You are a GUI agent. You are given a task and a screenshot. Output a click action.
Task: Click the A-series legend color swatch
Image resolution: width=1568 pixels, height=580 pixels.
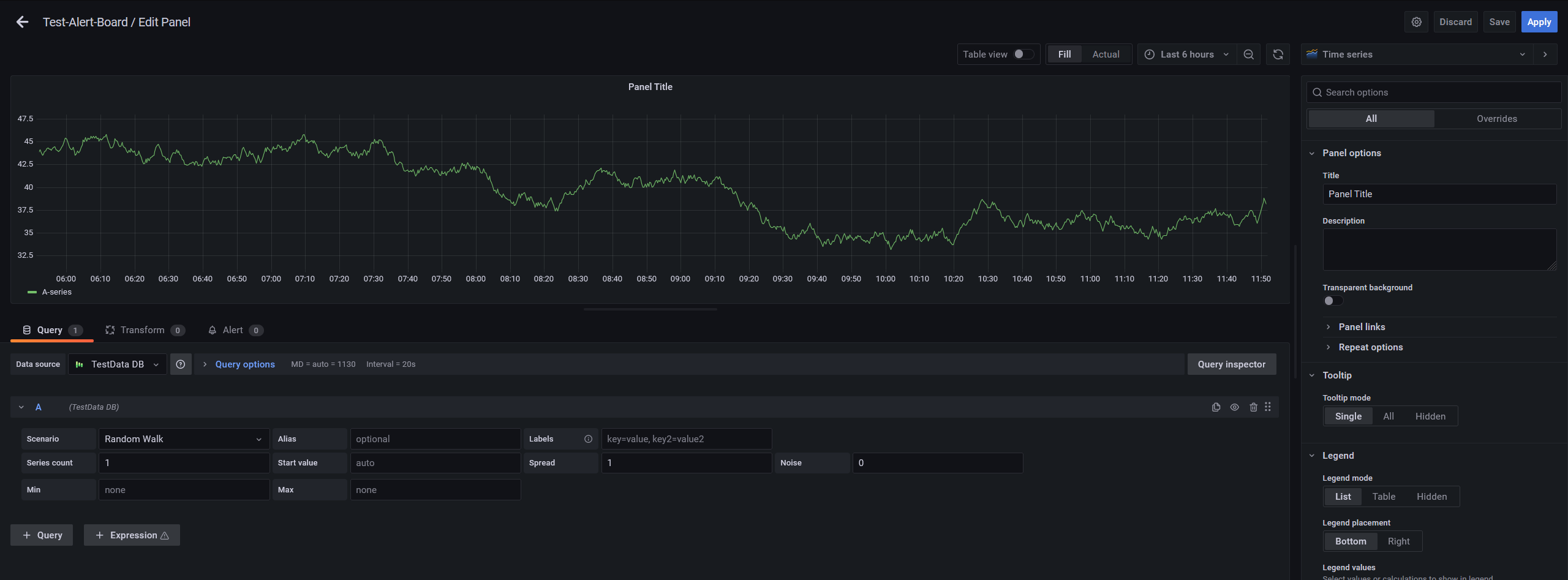pos(32,293)
